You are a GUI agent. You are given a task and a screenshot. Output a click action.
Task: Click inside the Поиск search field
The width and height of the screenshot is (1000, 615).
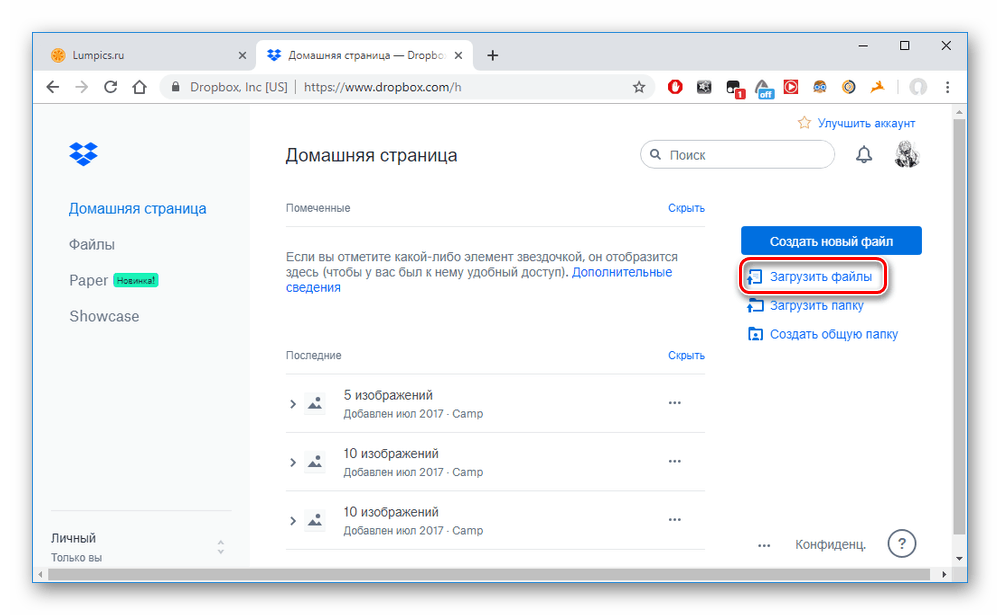point(737,154)
